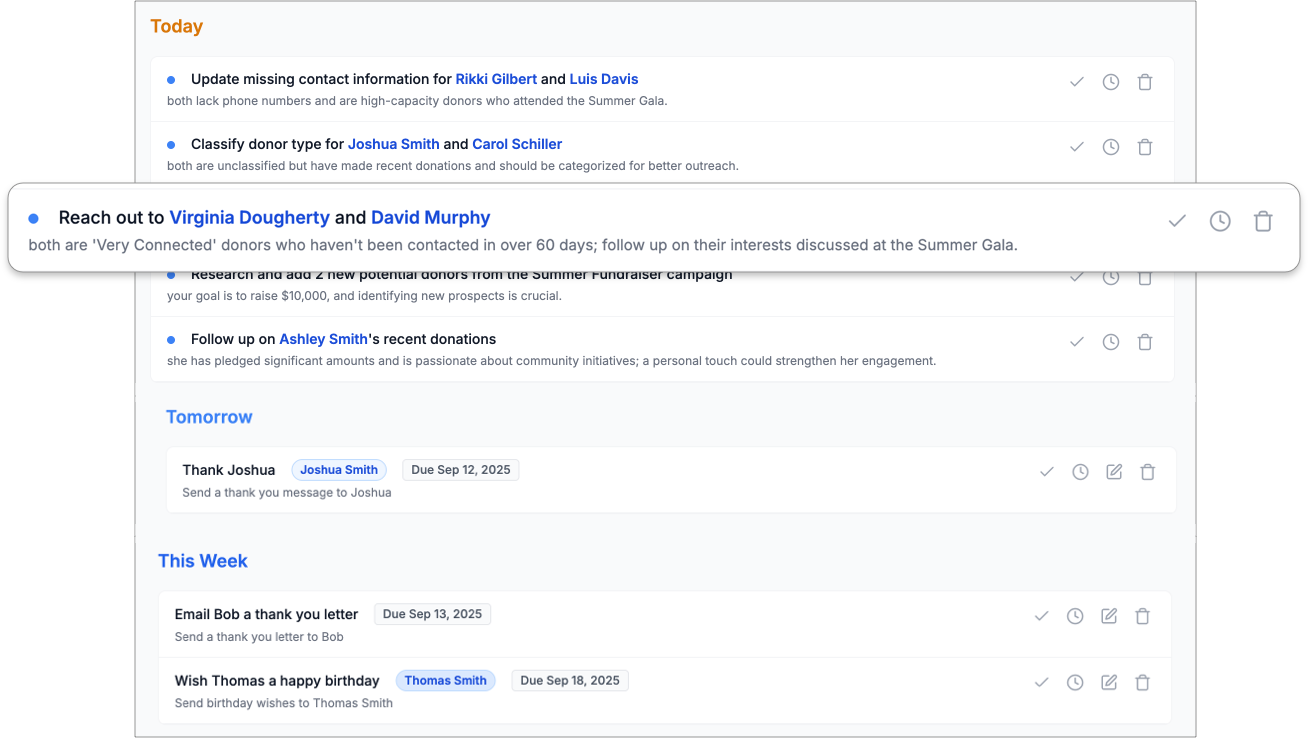Mark the Virginia Dougherty outreach task complete
The width and height of the screenshot is (1308, 738).
pos(1177,221)
